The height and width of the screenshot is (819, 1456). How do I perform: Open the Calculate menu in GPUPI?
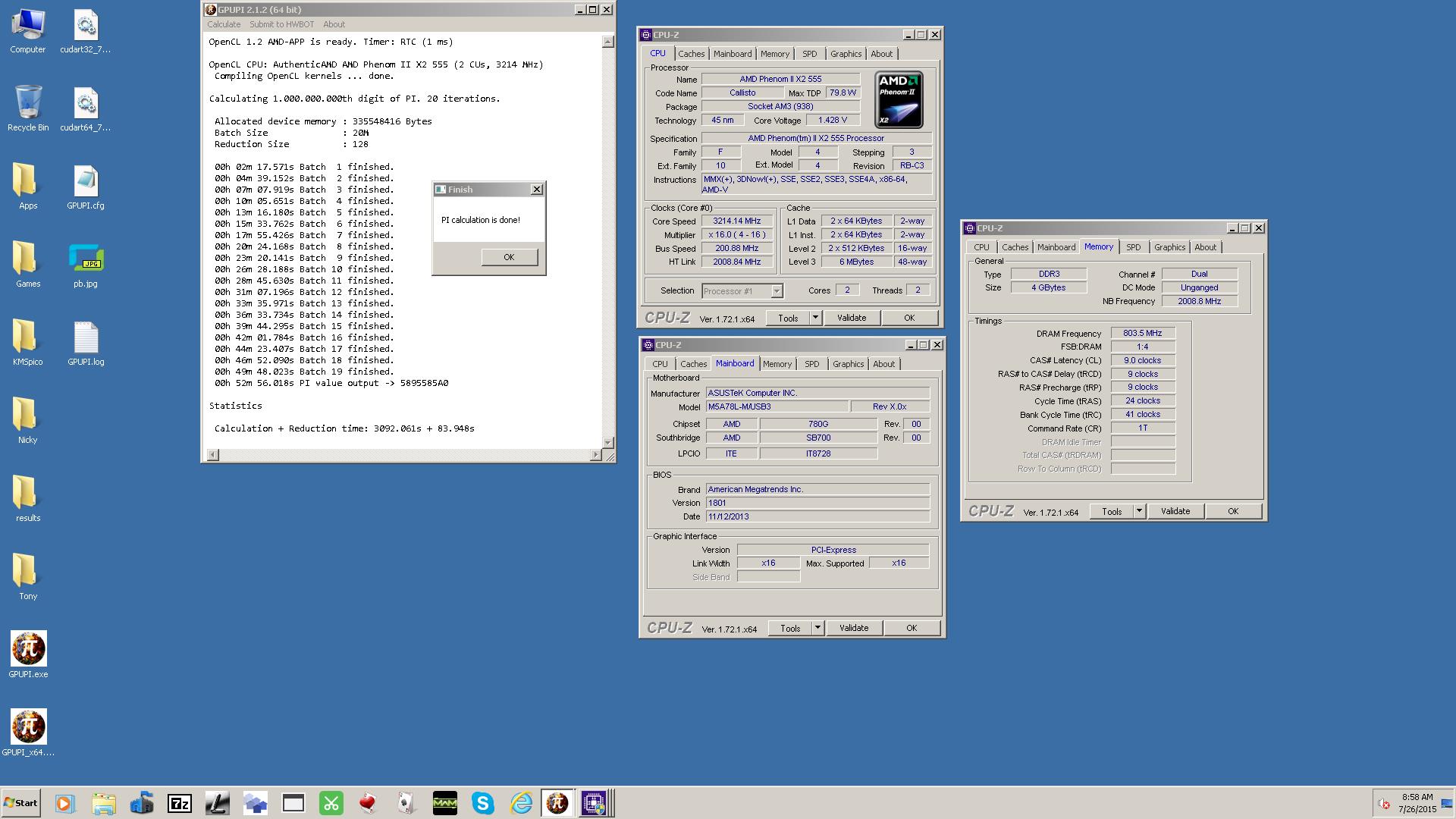tap(224, 24)
